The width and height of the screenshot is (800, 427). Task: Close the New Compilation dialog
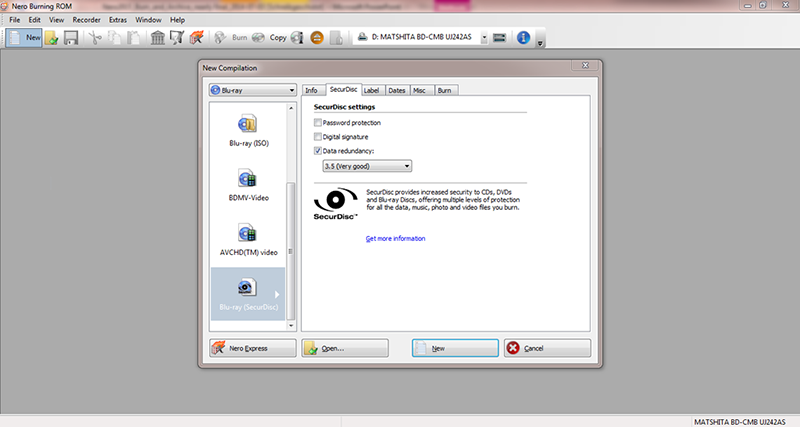(x=585, y=65)
